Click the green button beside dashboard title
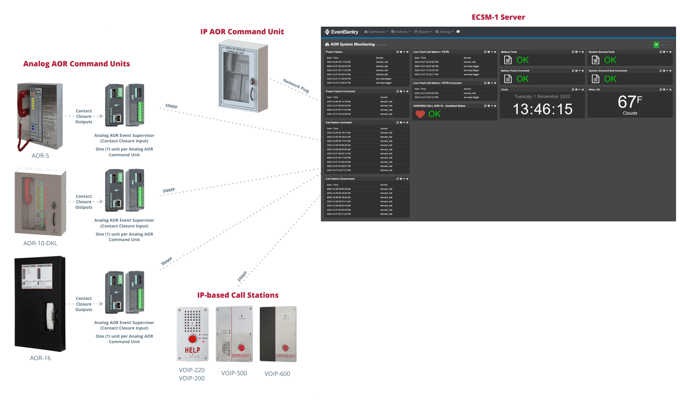 click(656, 44)
